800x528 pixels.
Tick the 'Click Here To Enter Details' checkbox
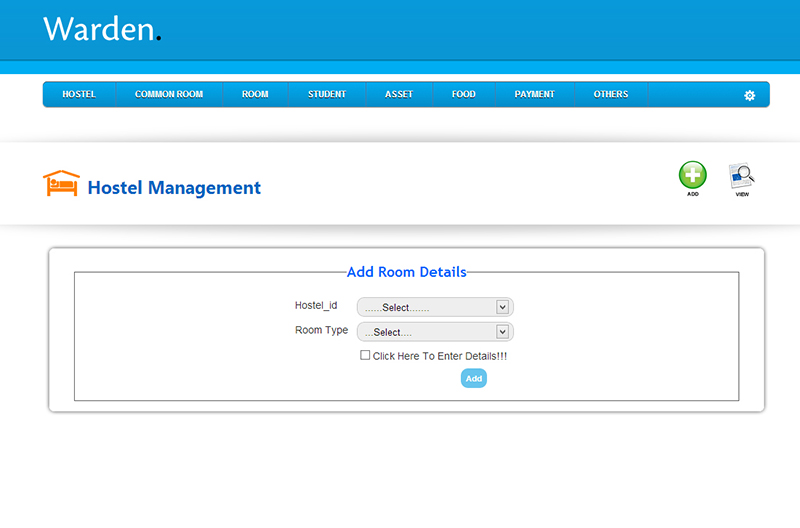pyautogui.click(x=365, y=355)
